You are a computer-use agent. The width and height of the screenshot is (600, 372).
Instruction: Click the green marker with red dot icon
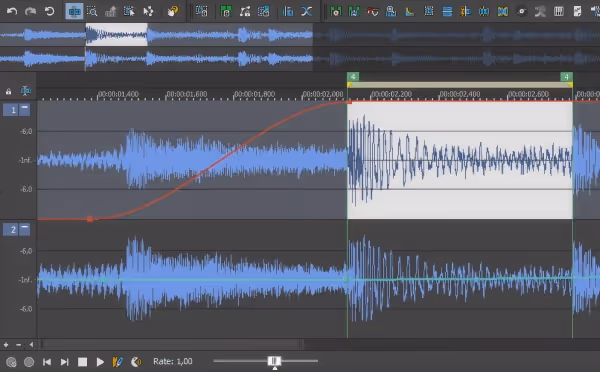336,11
